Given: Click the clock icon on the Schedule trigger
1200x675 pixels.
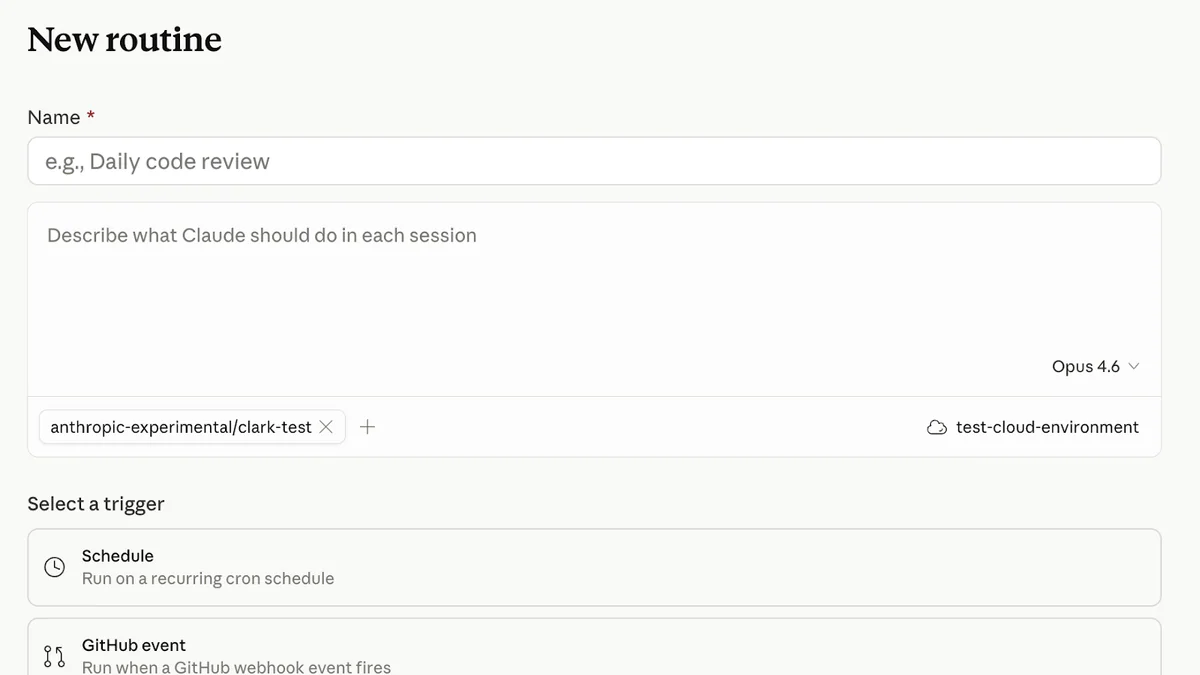Looking at the screenshot, I should coord(55,566).
